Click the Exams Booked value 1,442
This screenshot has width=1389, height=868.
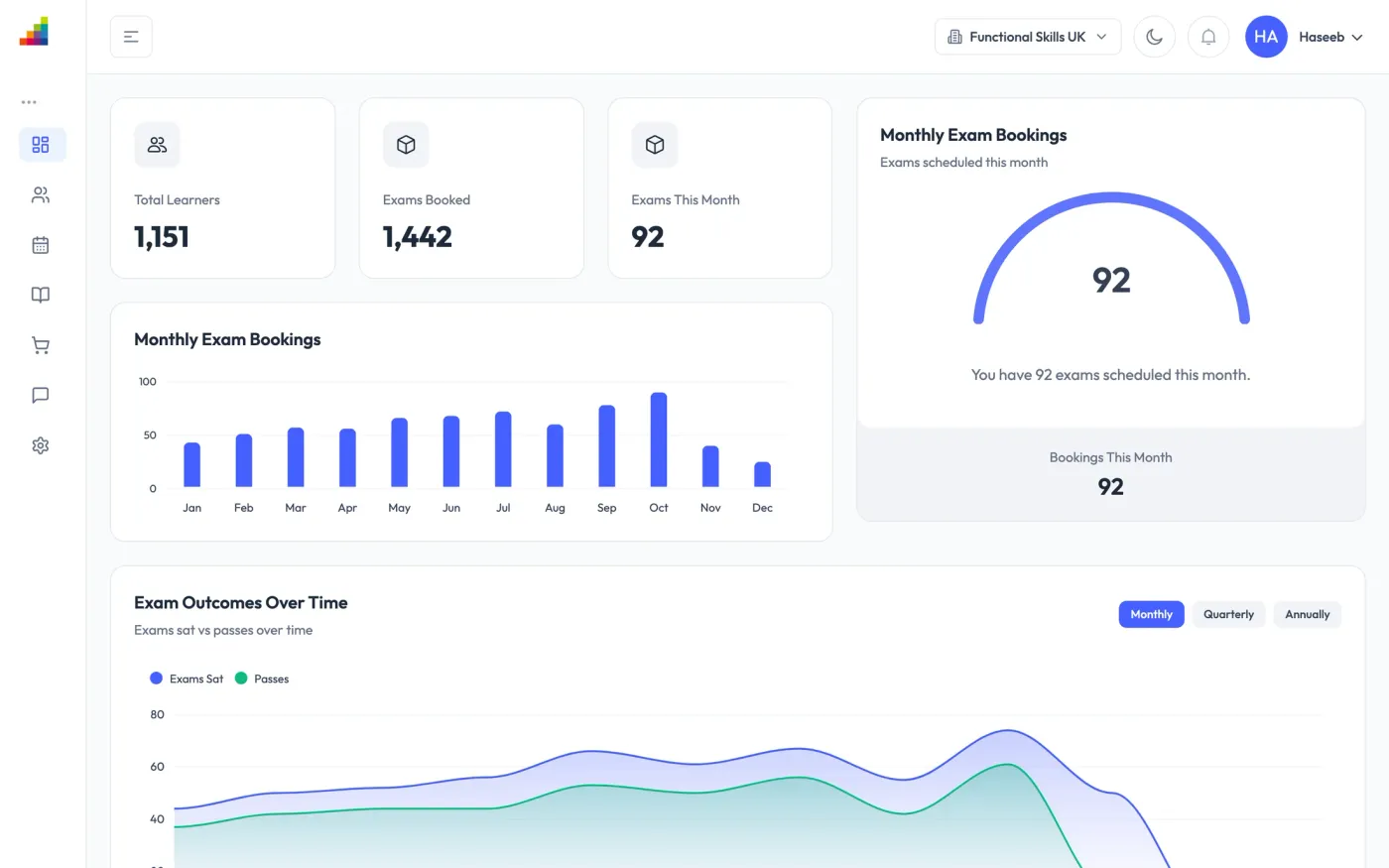[418, 237]
